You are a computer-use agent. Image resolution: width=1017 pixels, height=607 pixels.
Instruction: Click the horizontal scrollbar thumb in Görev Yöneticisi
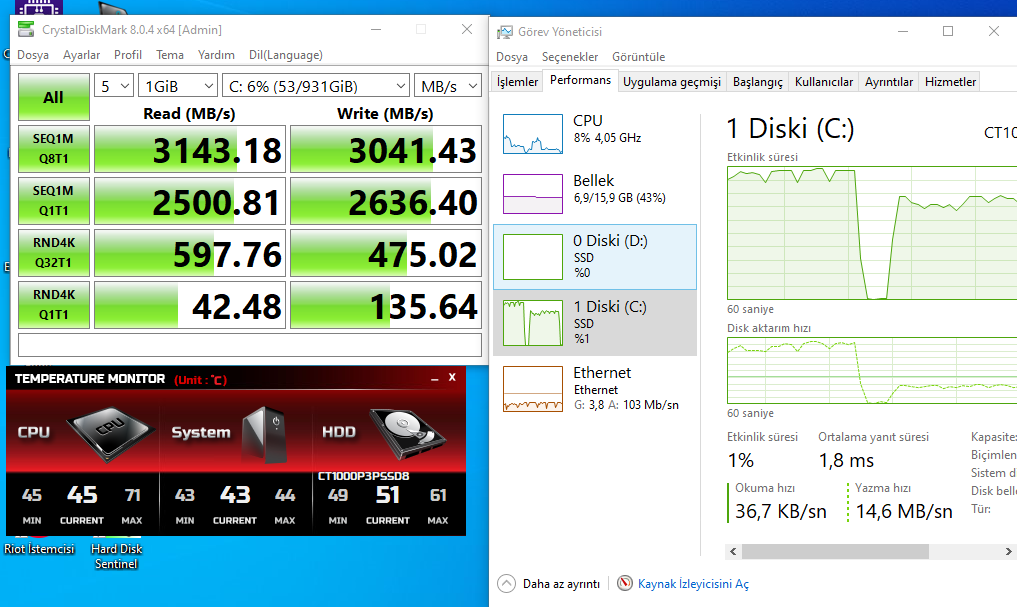(835, 551)
